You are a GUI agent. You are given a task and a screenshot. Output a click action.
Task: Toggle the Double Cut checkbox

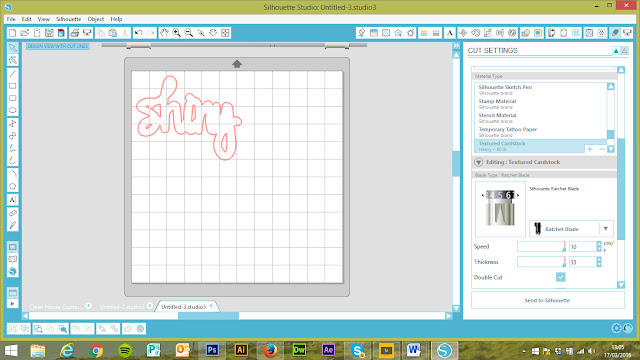click(x=560, y=277)
